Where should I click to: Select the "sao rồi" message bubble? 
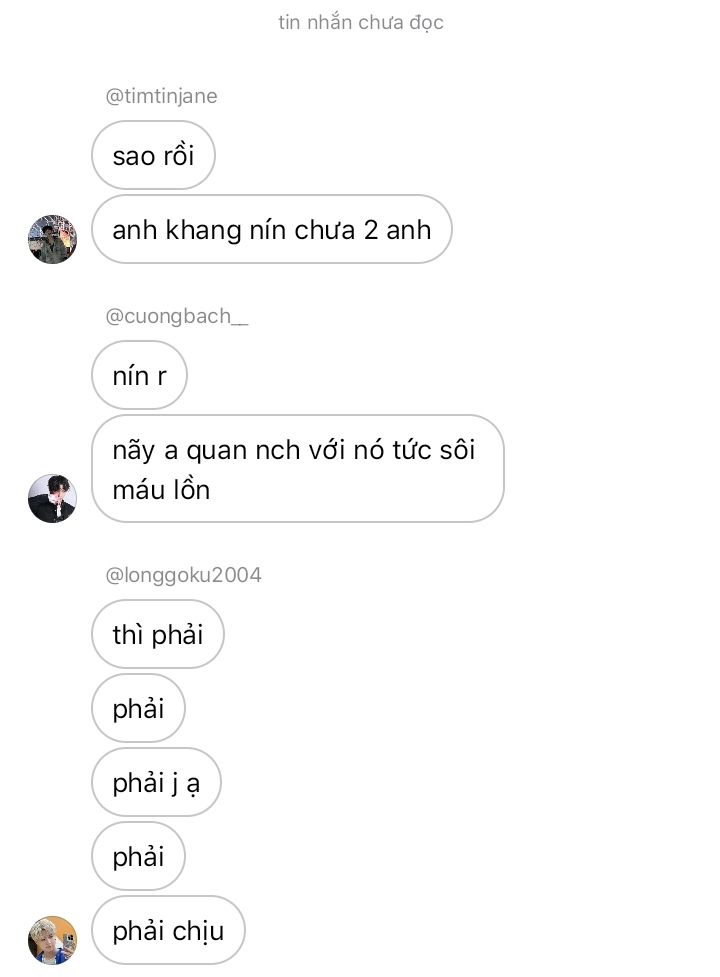coord(153,155)
